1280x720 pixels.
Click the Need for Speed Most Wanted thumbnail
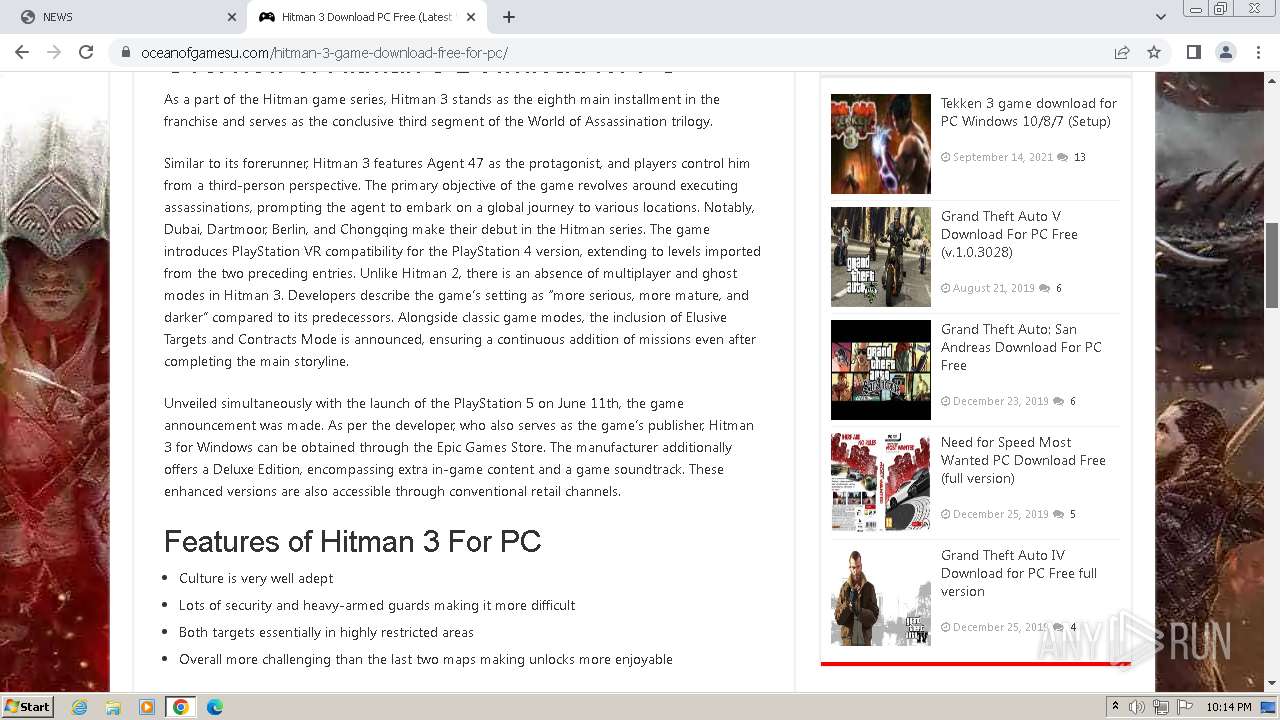[x=881, y=483]
